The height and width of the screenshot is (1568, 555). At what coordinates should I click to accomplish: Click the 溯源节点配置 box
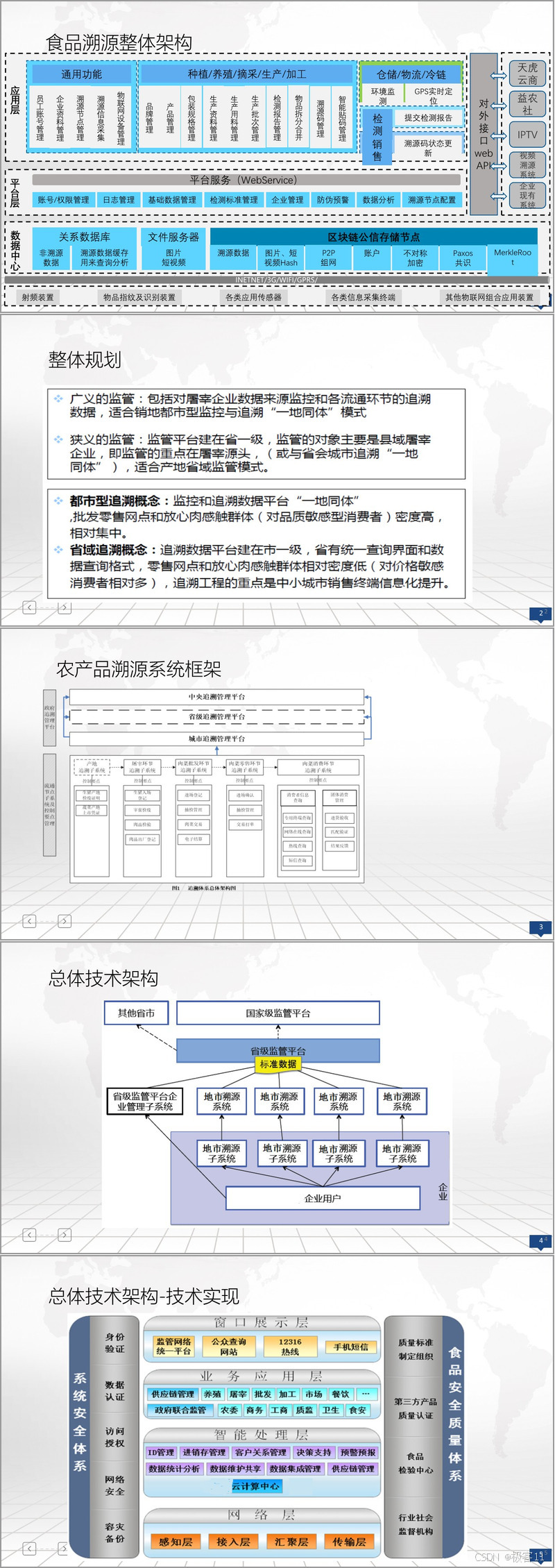(432, 200)
